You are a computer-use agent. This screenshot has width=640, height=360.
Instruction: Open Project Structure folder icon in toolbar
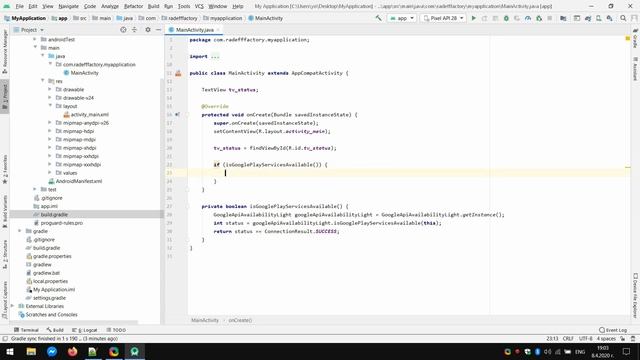[563, 18]
